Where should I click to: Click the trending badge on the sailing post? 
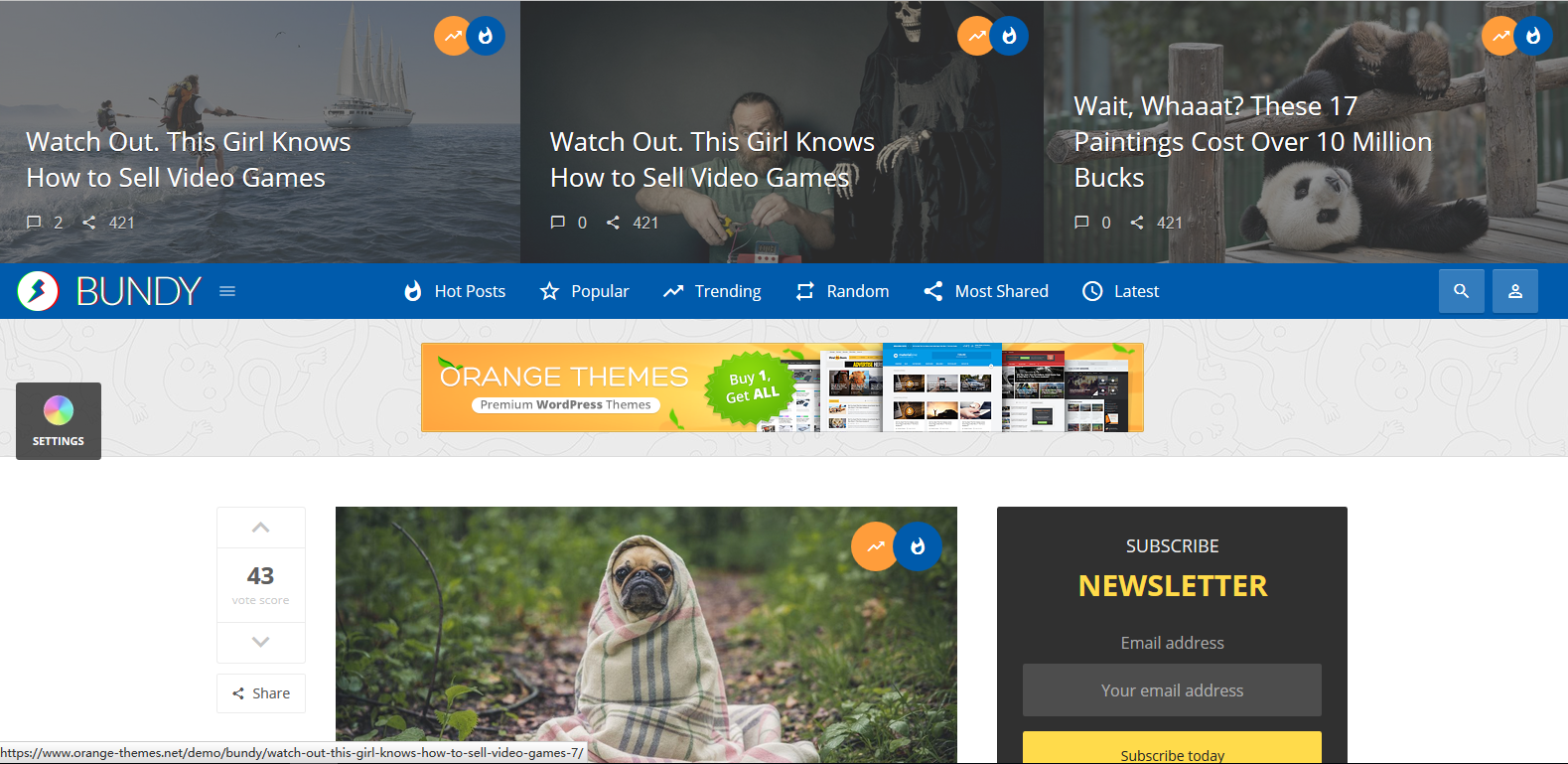coord(453,37)
